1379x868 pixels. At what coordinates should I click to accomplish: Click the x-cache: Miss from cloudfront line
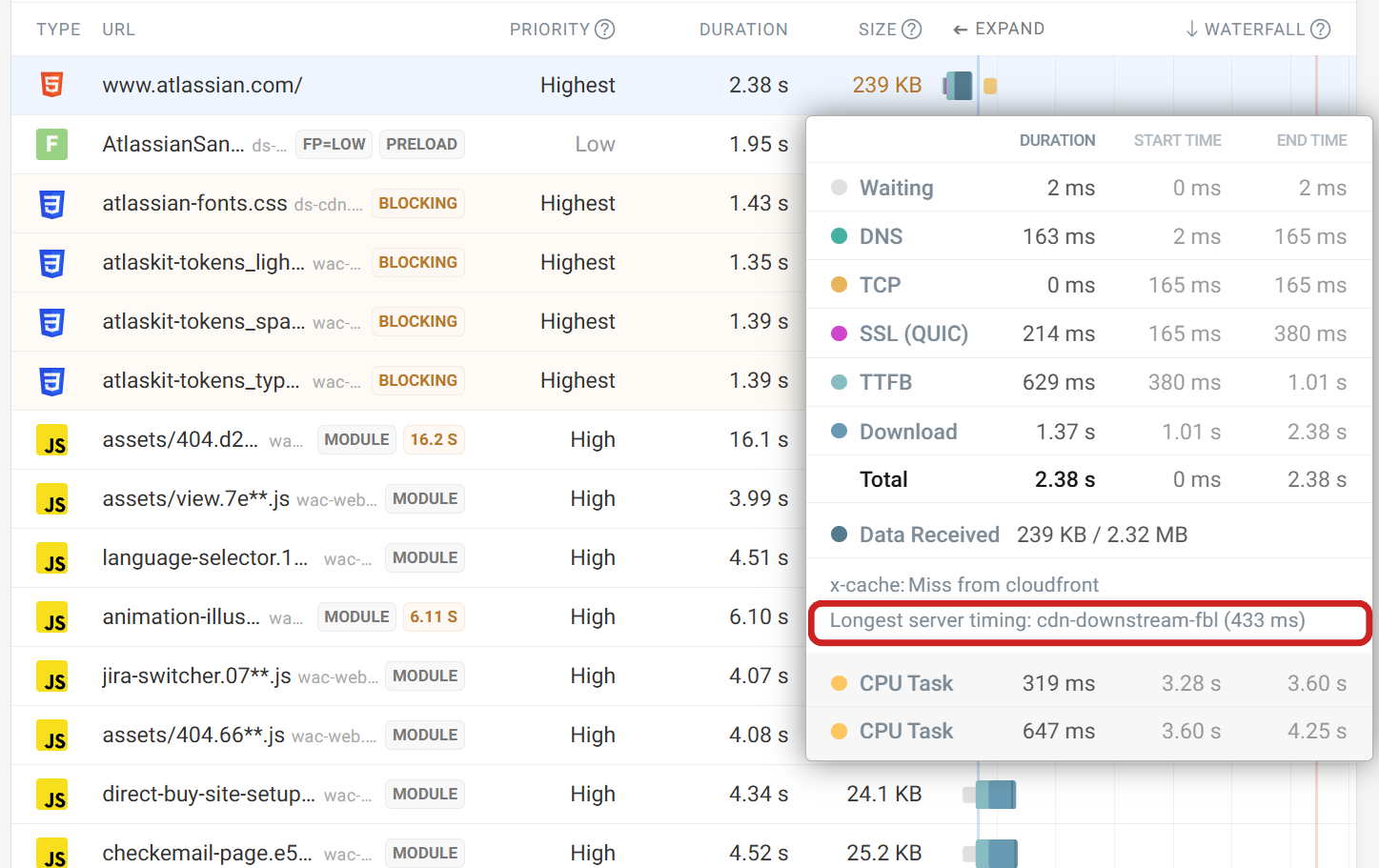pyautogui.click(x=963, y=585)
